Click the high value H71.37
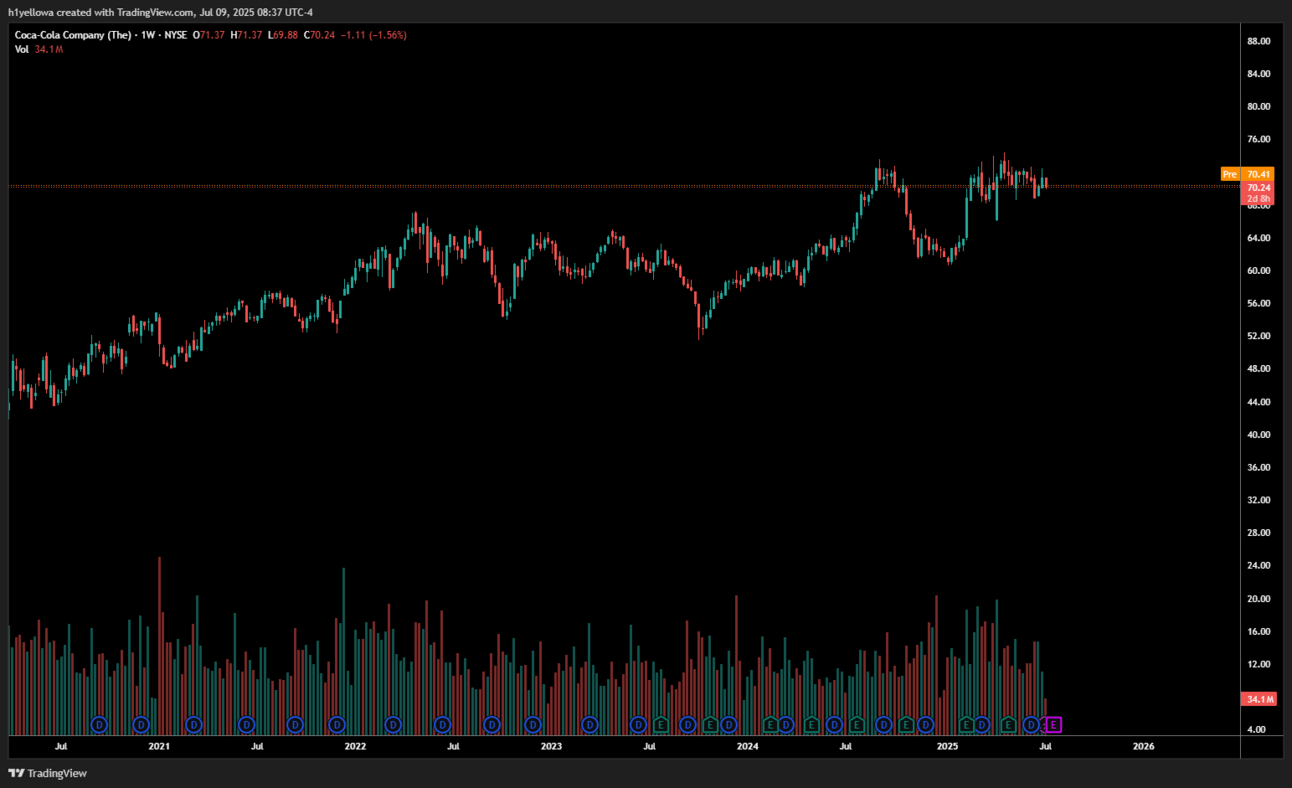The image size is (1292, 788). click(x=247, y=35)
